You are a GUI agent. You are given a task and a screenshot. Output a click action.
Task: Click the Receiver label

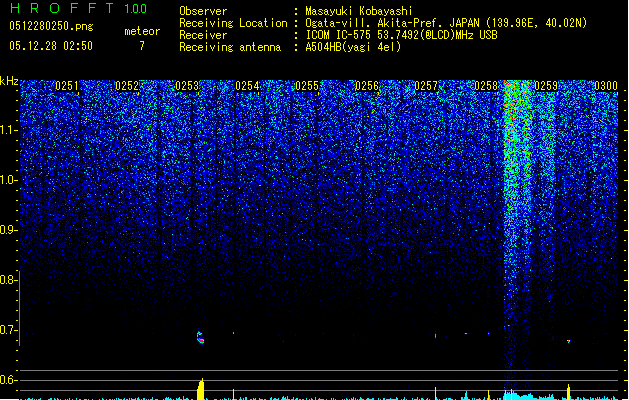pyautogui.click(x=203, y=35)
